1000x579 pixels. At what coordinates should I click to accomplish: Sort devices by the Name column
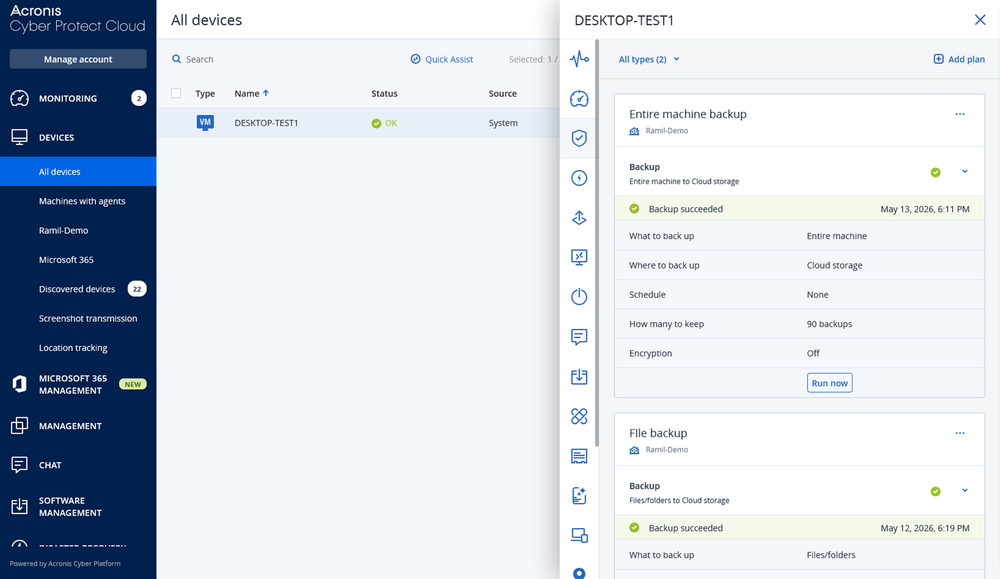pos(251,93)
